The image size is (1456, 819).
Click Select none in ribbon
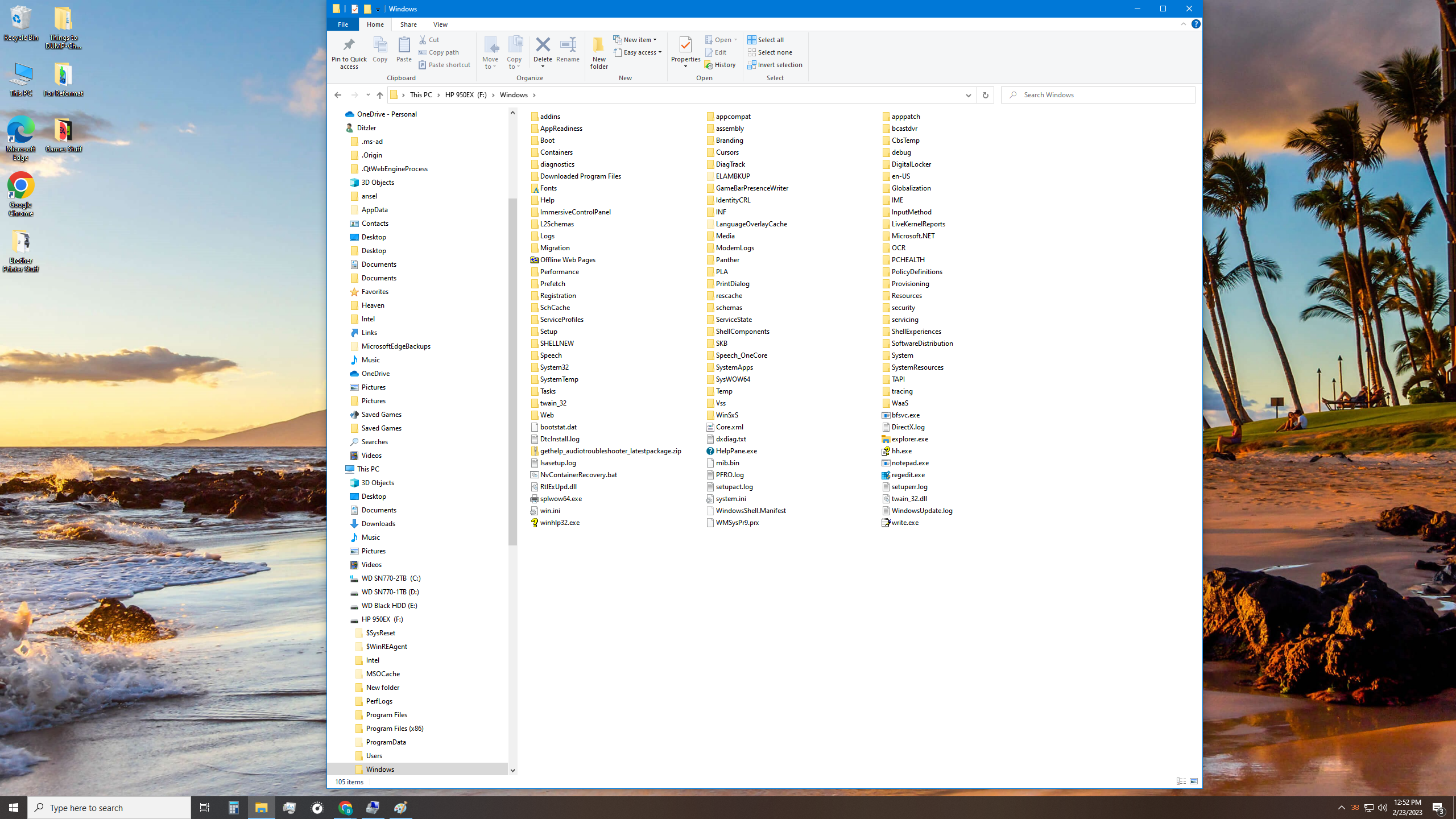tap(770, 52)
